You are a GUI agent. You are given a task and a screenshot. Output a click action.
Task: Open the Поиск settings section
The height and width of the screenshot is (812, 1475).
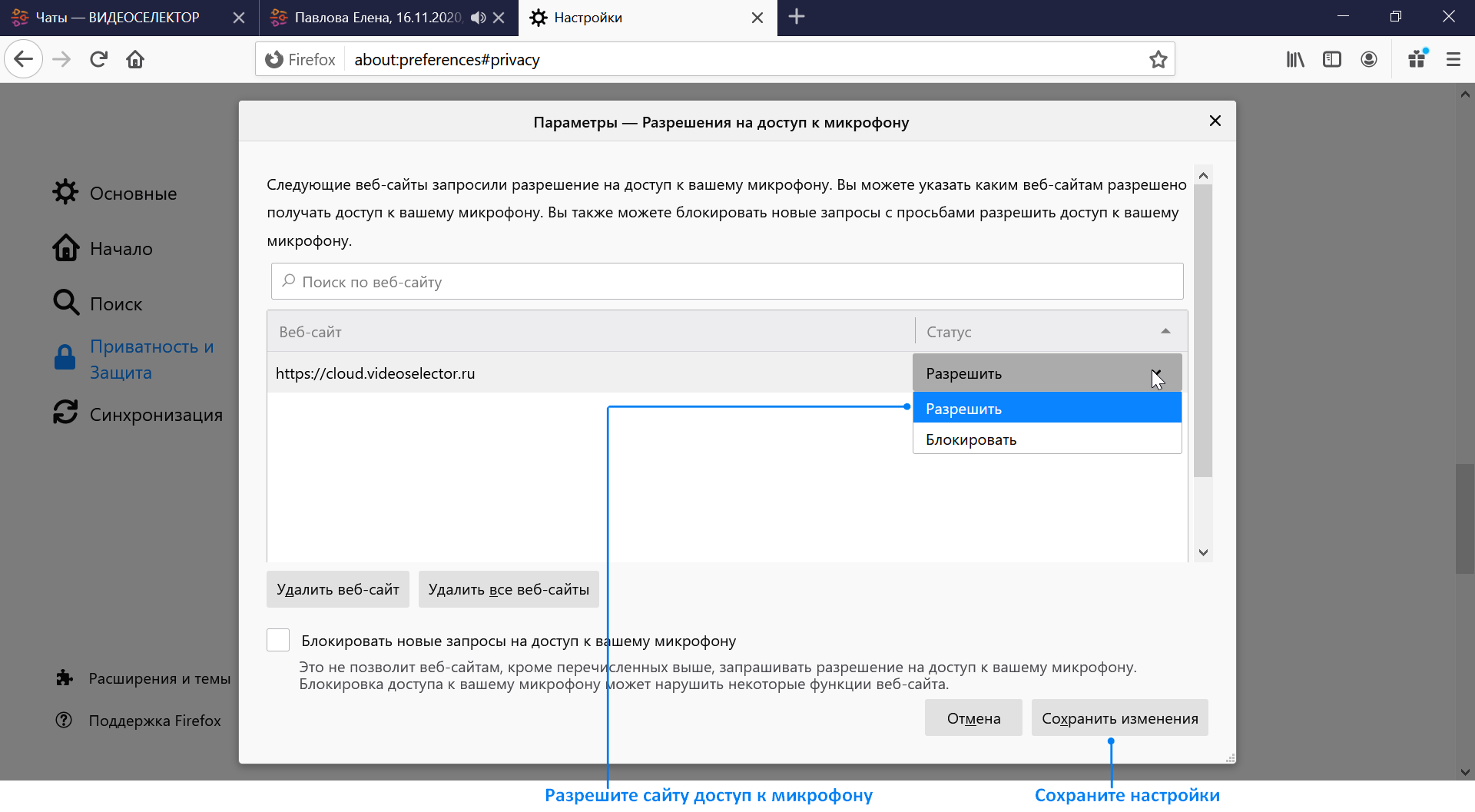coord(116,304)
